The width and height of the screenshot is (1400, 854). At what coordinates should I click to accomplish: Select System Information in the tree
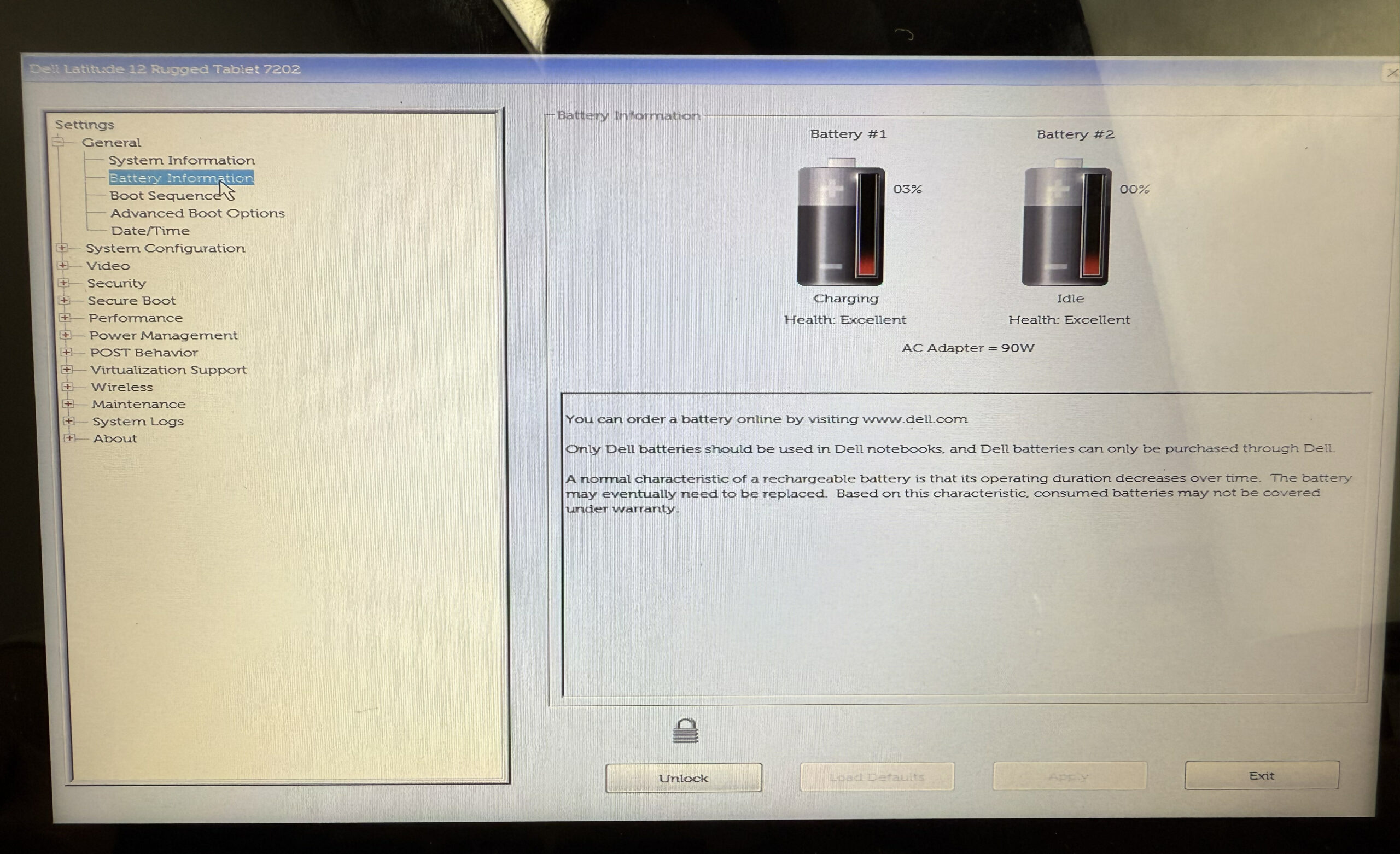coord(182,160)
